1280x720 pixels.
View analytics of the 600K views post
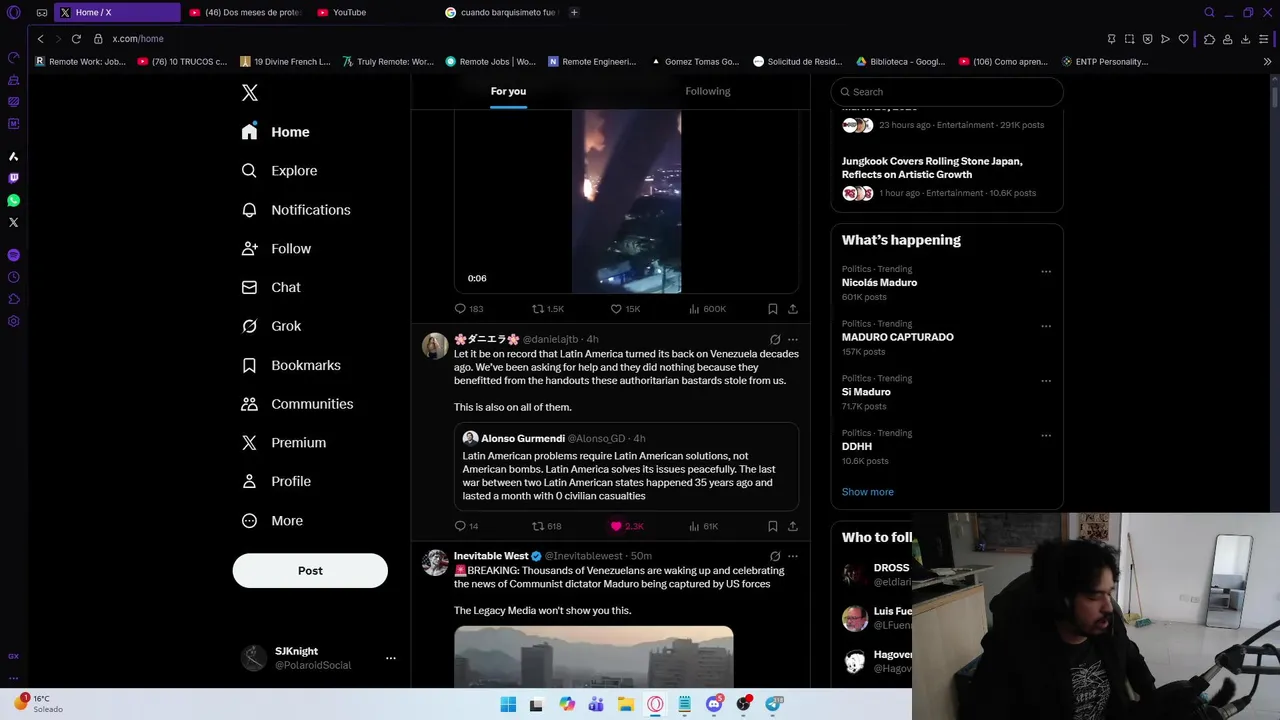tap(707, 309)
